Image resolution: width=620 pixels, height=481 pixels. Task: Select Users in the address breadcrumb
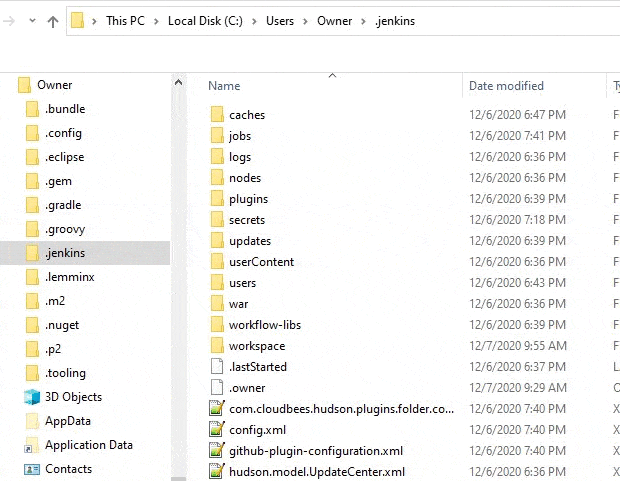coord(280,21)
